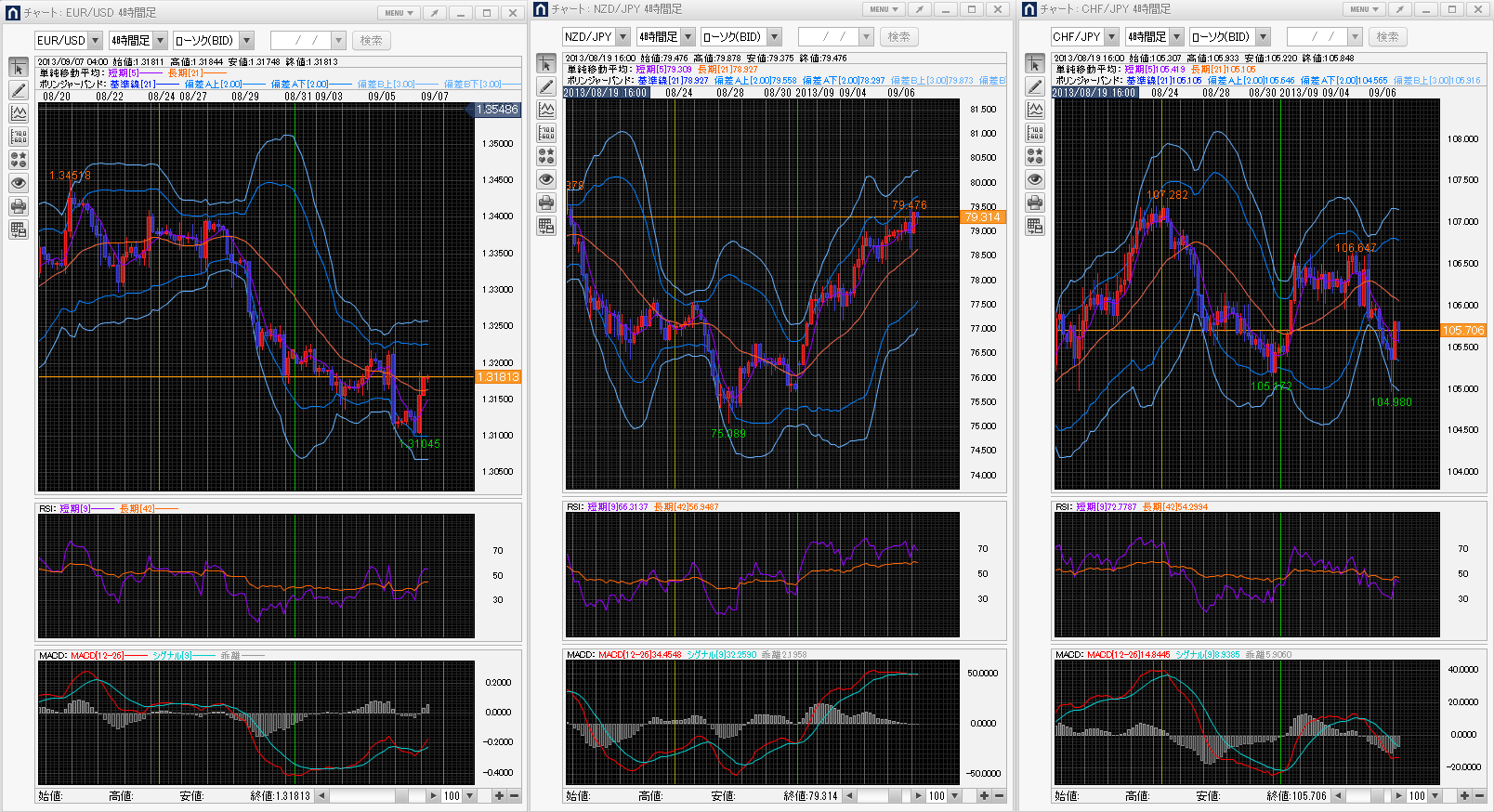
Task: Open the MENU in EUR/USD chart window
Action: tap(400, 13)
